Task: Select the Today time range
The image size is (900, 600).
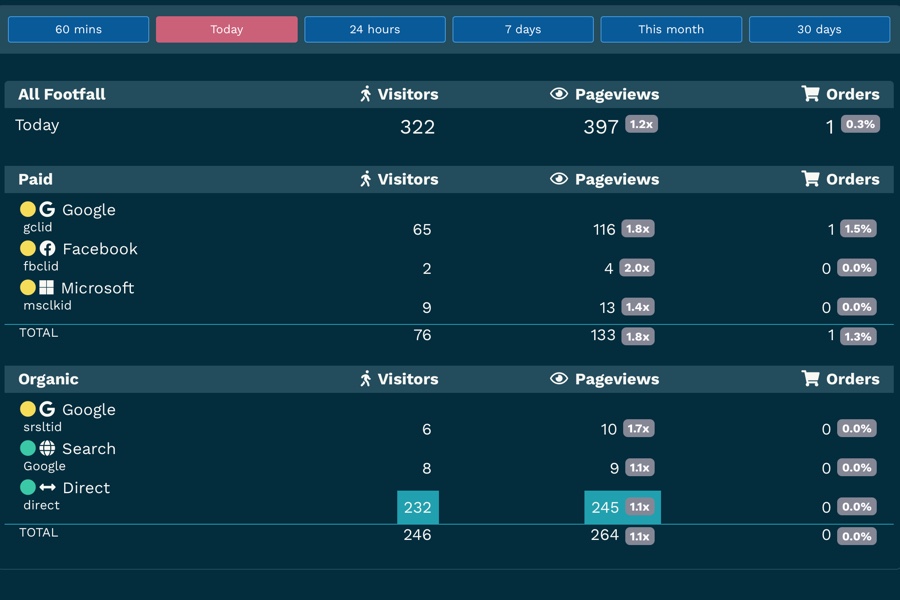Action: pos(227,29)
